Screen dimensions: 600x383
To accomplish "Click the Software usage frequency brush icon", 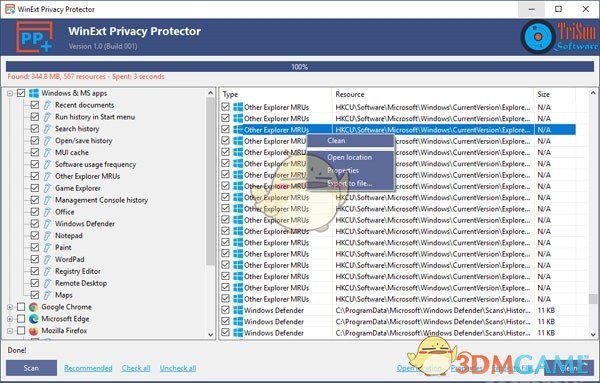I will [47, 164].
